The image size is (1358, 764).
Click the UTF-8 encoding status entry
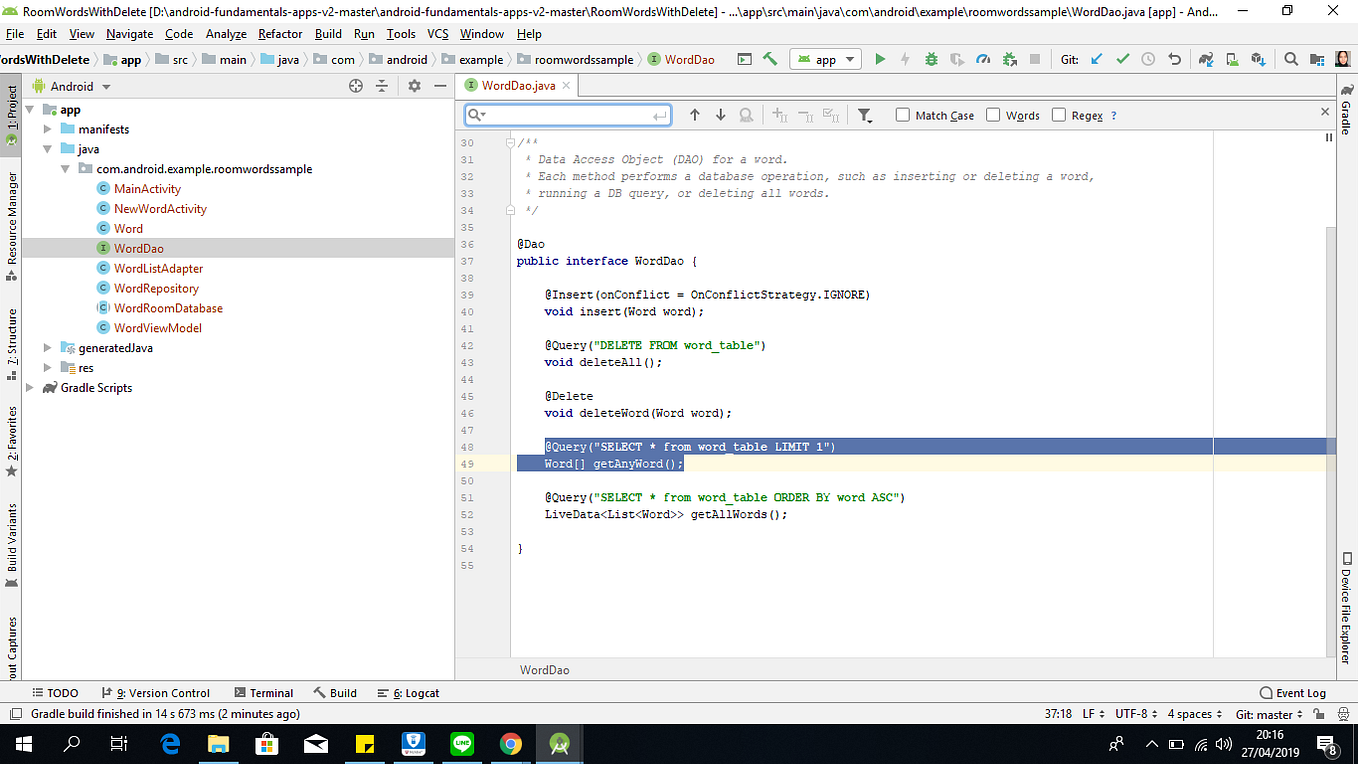pyautogui.click(x=1135, y=714)
